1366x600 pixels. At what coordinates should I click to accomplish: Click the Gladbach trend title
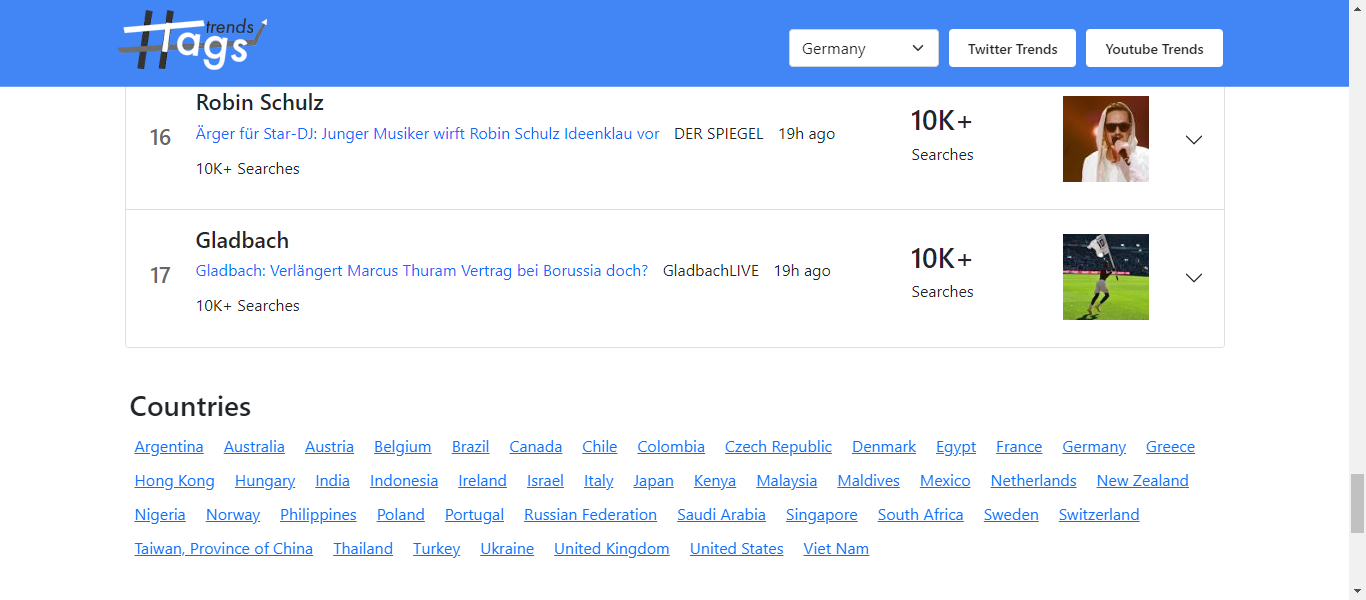pos(242,241)
